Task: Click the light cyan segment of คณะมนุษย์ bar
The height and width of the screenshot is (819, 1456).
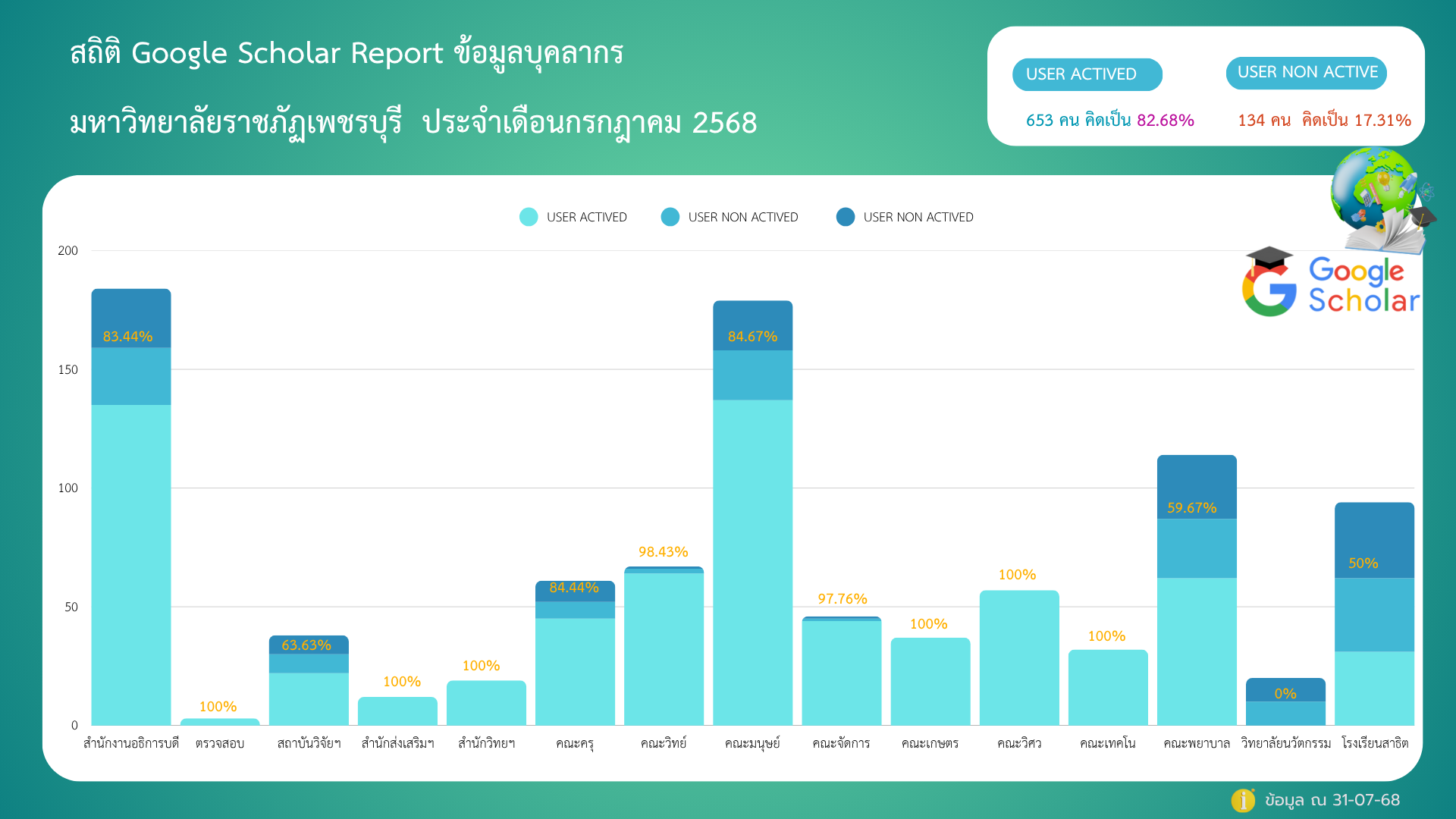Action: (752, 563)
